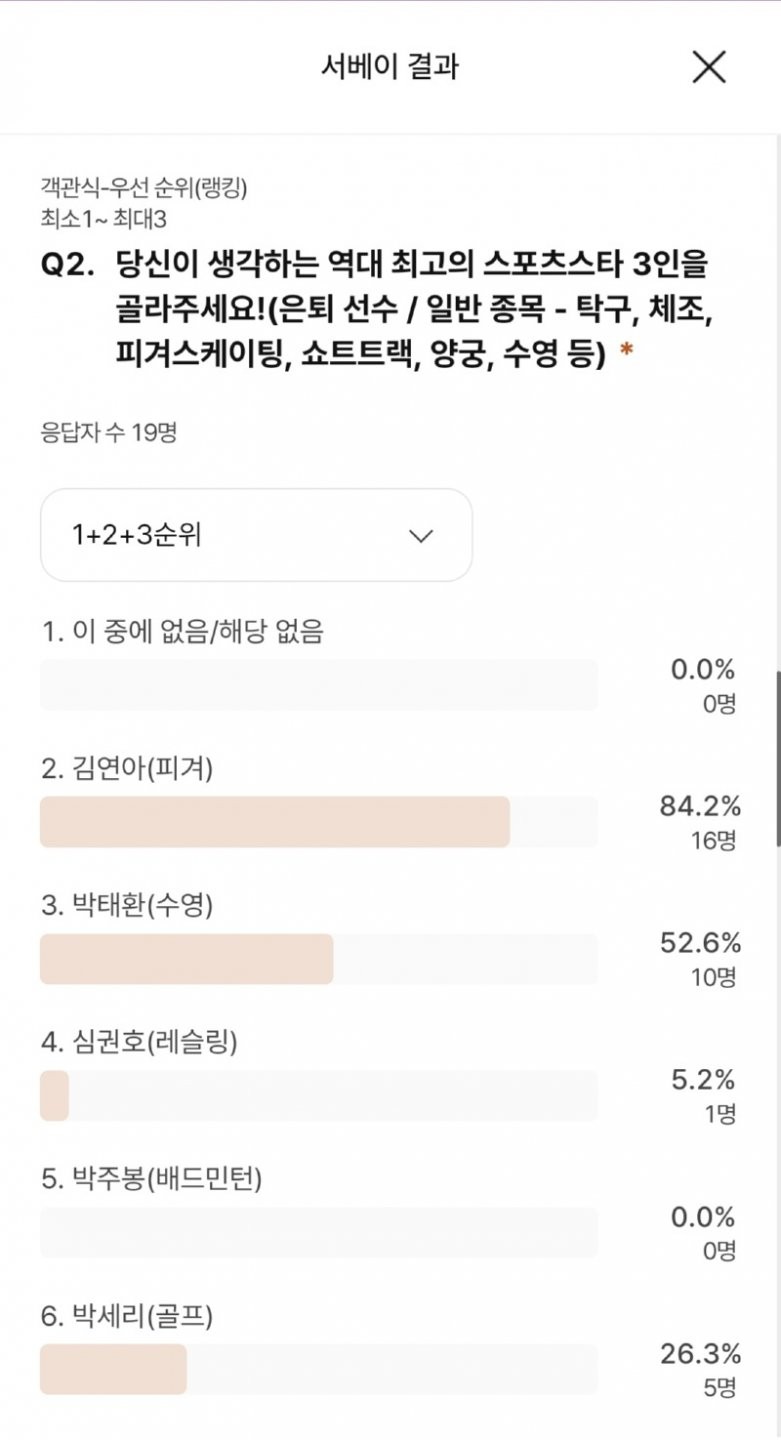781x1440 pixels.
Task: Click the 84.2% percentage for 김연아
Action: pos(700,806)
